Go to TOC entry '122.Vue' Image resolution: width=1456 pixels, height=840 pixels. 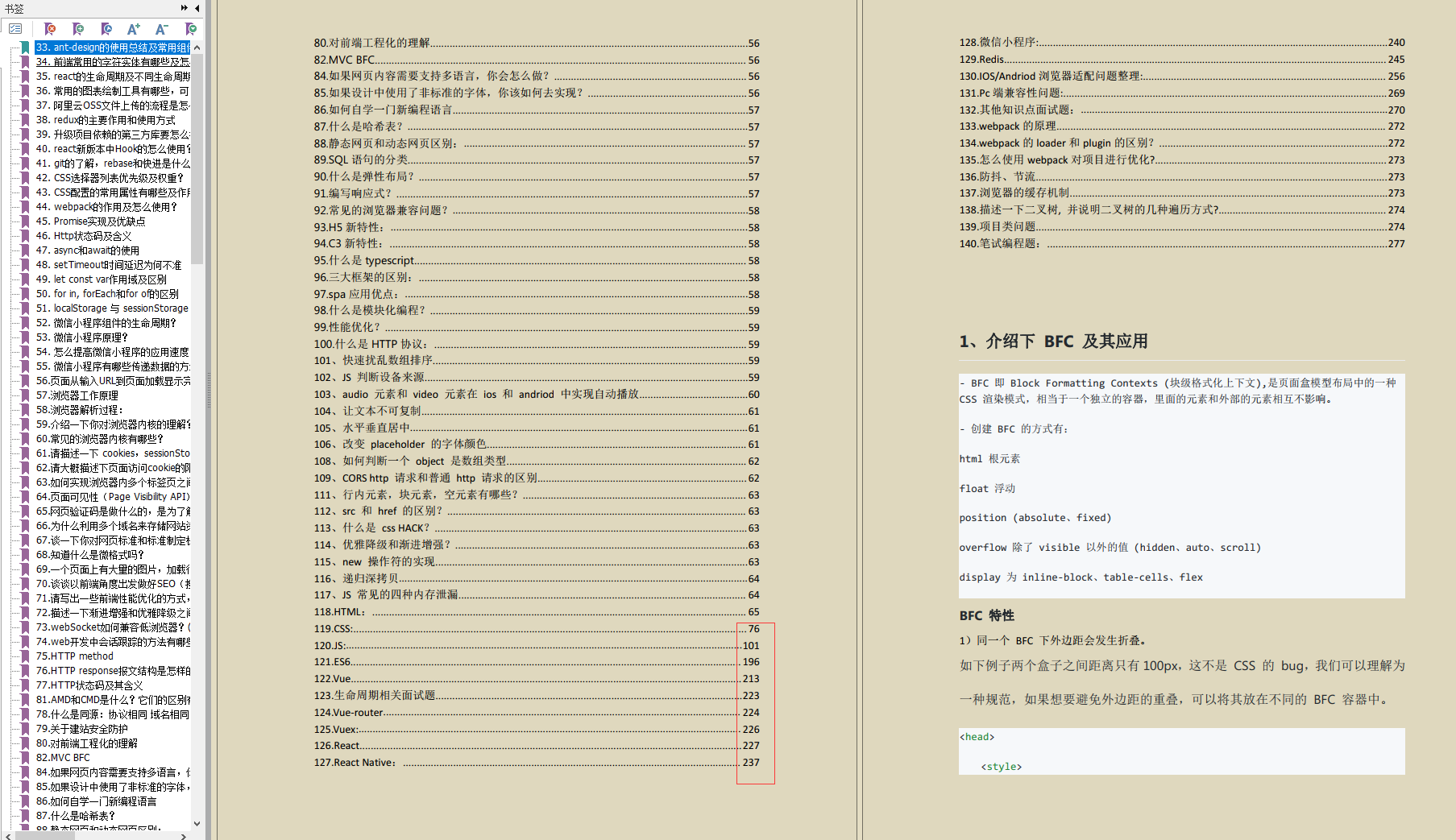pos(537,678)
